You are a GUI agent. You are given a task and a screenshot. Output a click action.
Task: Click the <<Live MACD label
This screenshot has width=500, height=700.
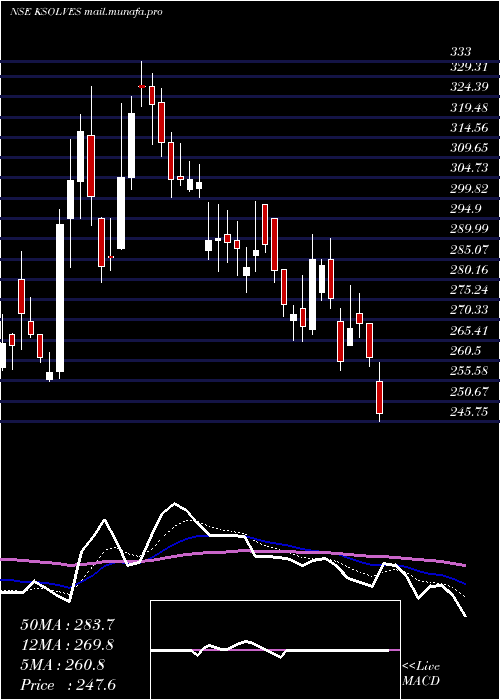tap(421, 674)
